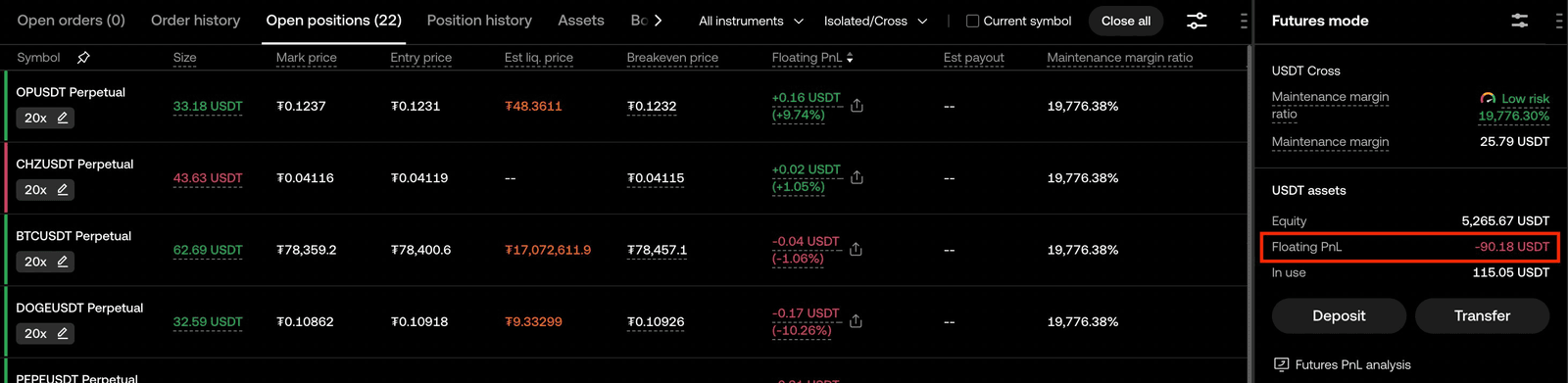Click the Low risk gauge icon
Screen dimensions: 1568x383
point(1488,98)
